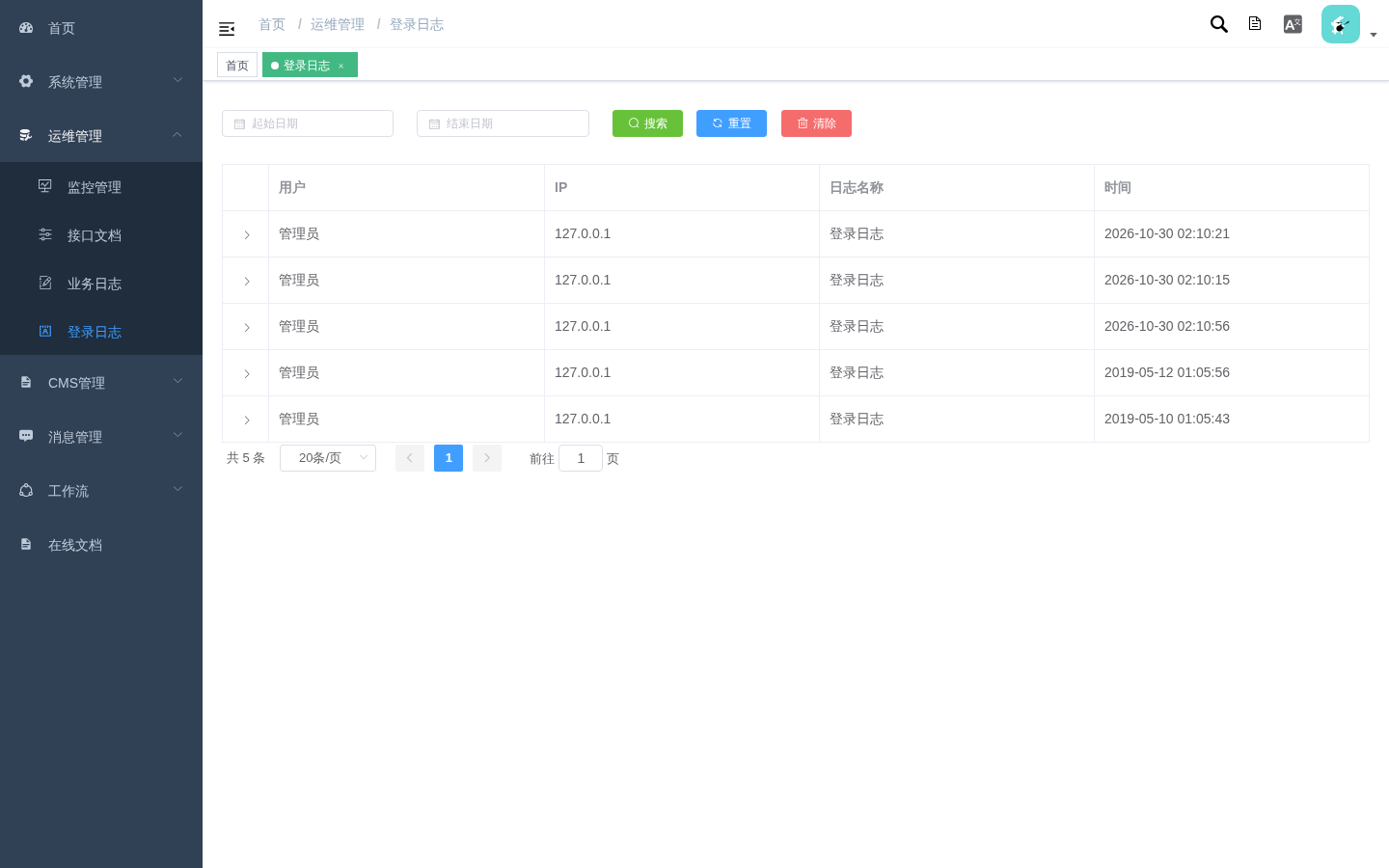Click the blue 重置 button
The height and width of the screenshot is (868, 1389).
(731, 123)
